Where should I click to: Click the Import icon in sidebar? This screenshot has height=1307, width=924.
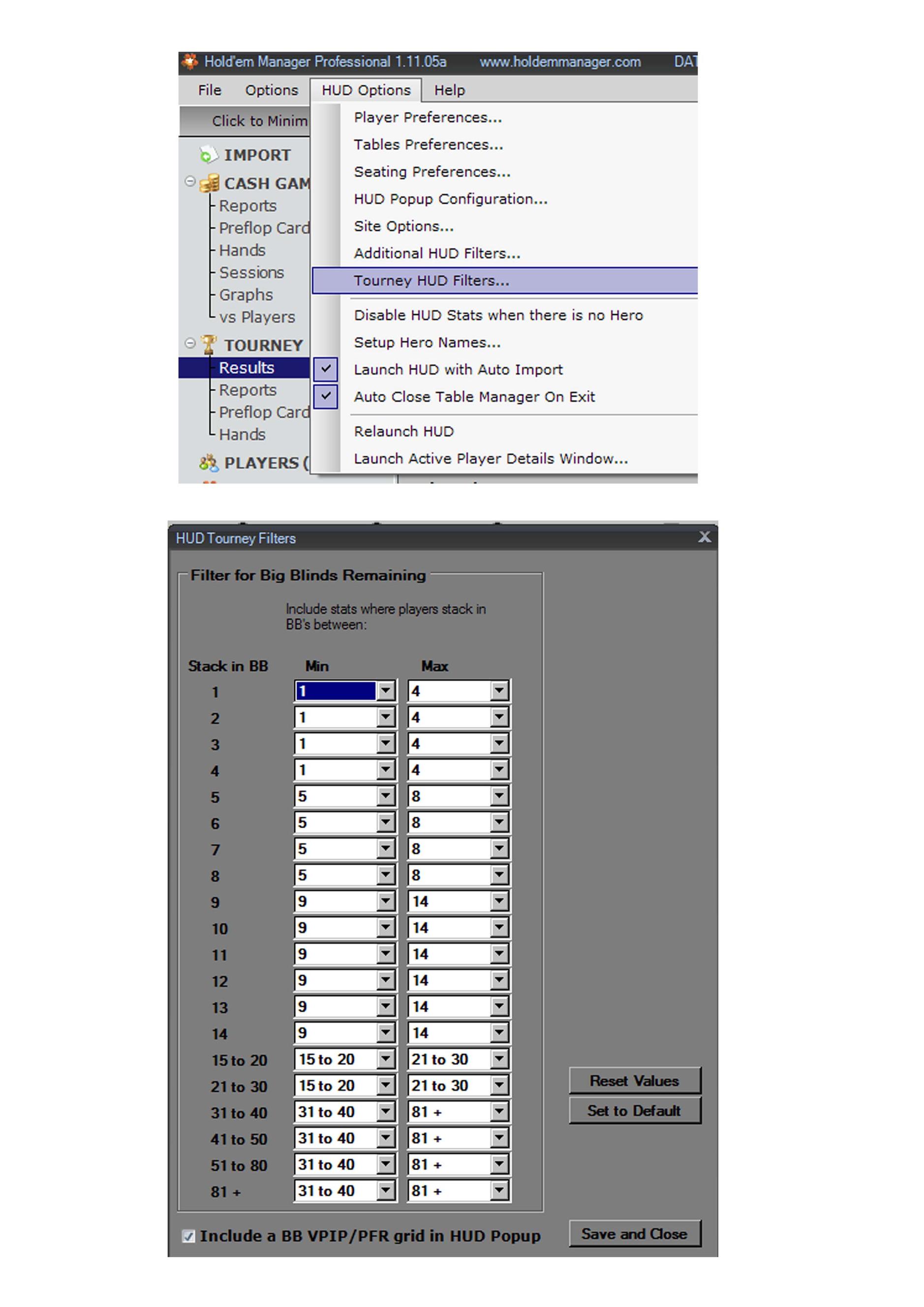(x=209, y=154)
